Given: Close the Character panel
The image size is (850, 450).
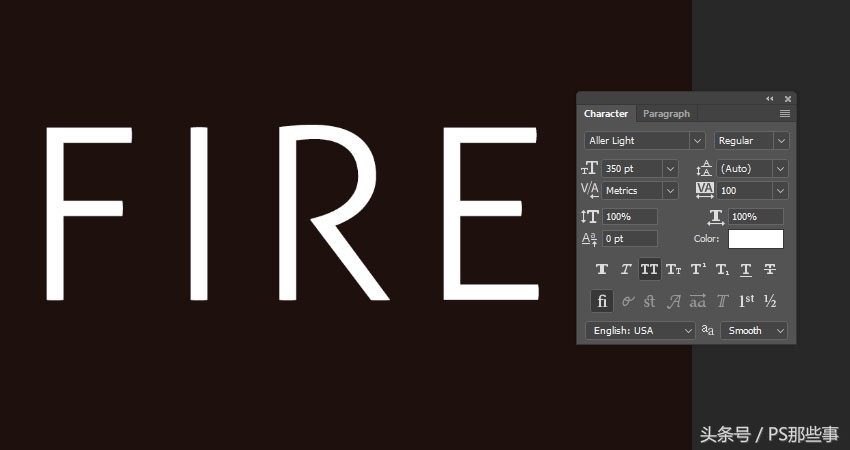Looking at the screenshot, I should coord(788,99).
